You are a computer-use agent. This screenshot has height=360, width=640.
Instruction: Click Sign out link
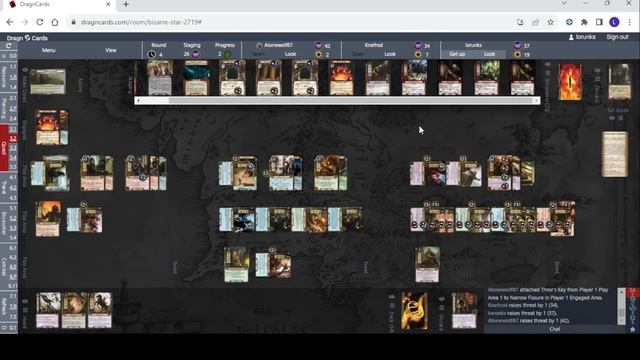(617, 37)
